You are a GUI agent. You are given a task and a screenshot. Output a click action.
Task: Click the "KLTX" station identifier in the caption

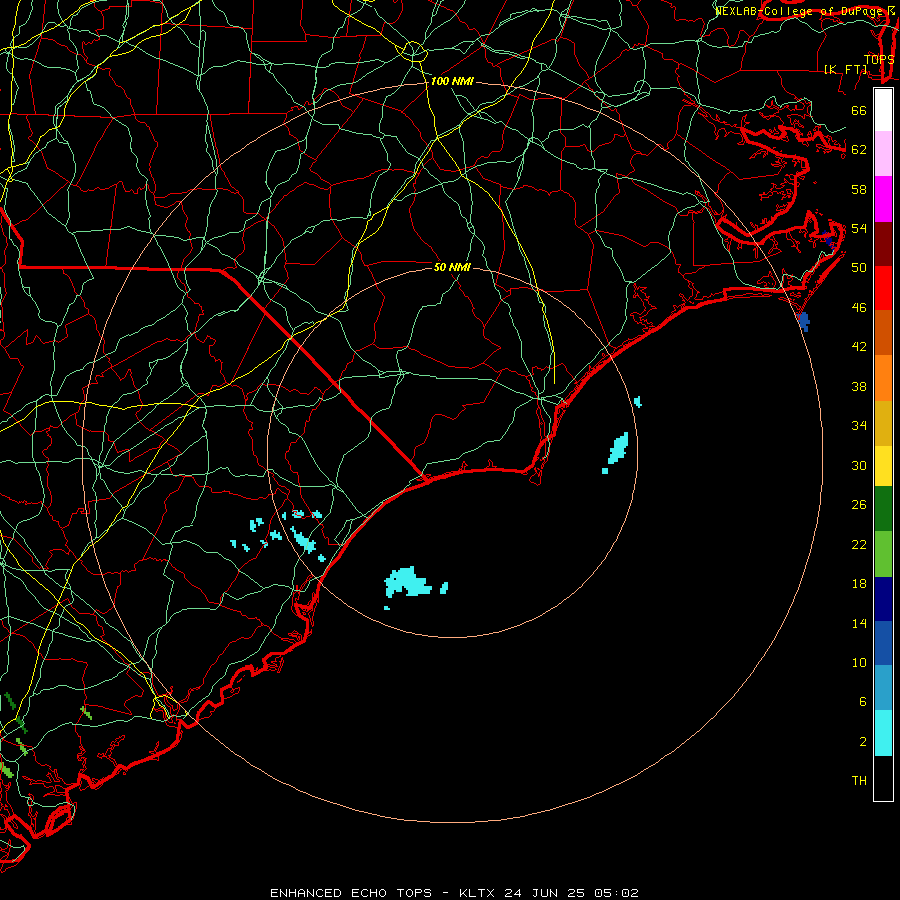tap(479, 893)
